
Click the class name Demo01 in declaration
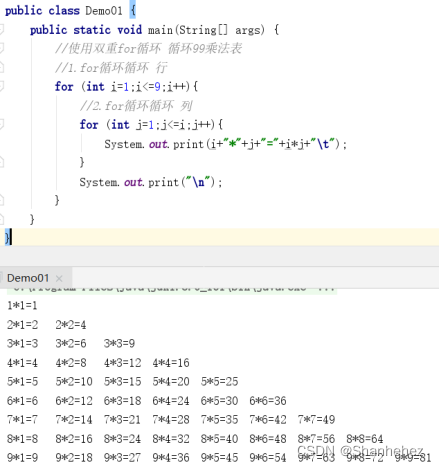pos(104,10)
